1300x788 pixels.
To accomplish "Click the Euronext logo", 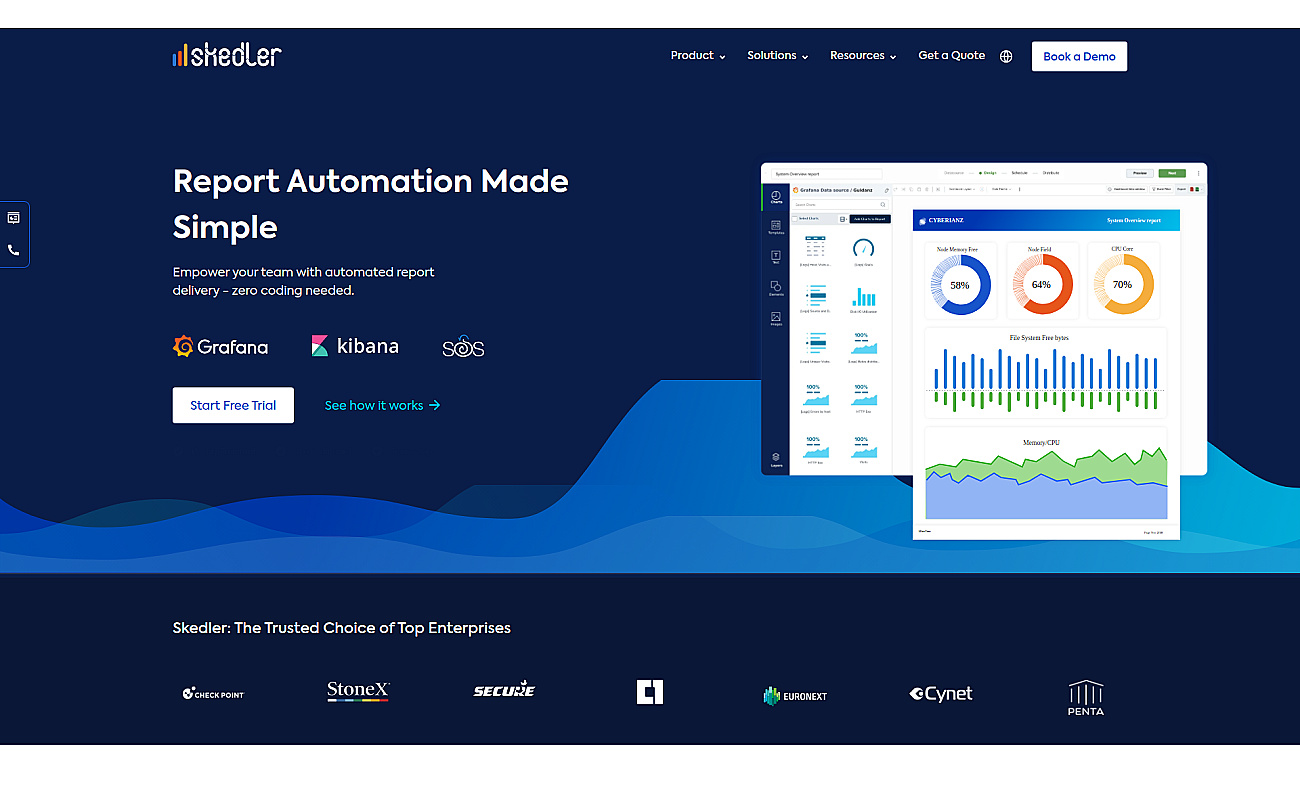I will pos(795,695).
